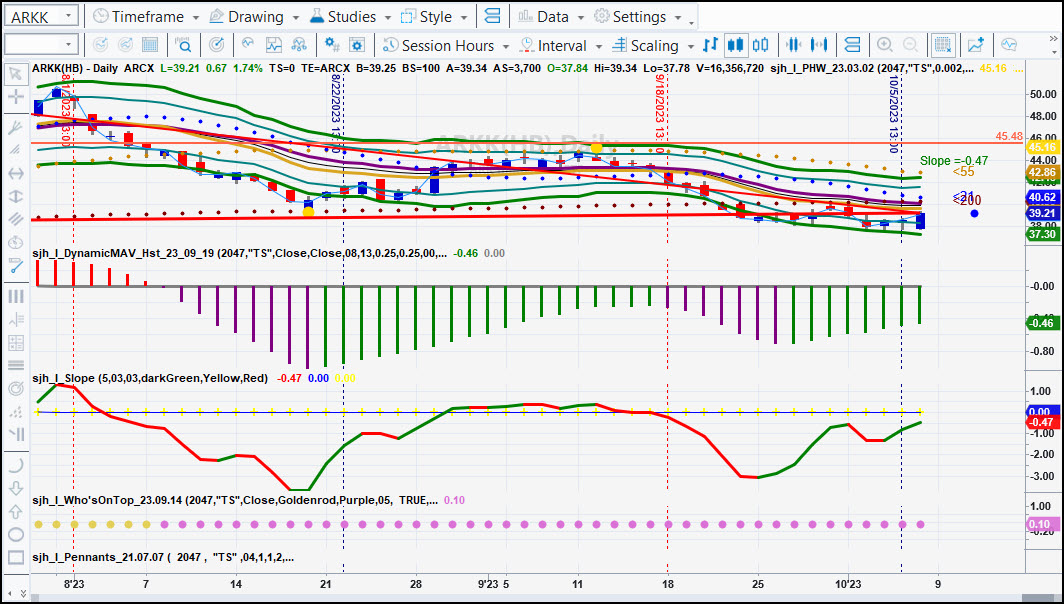
Task: Click the chart-in-frame study icon
Action: click(273, 45)
